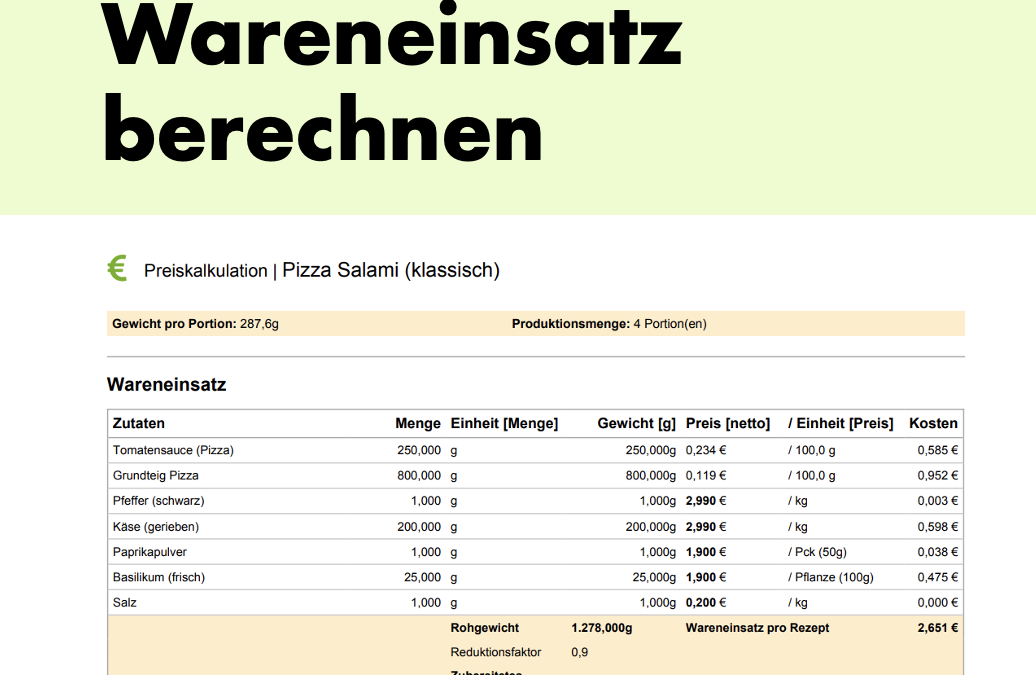Click the 'Reduktionsfaktor' label
Viewport: 1036px width, 675px height.
496,653
